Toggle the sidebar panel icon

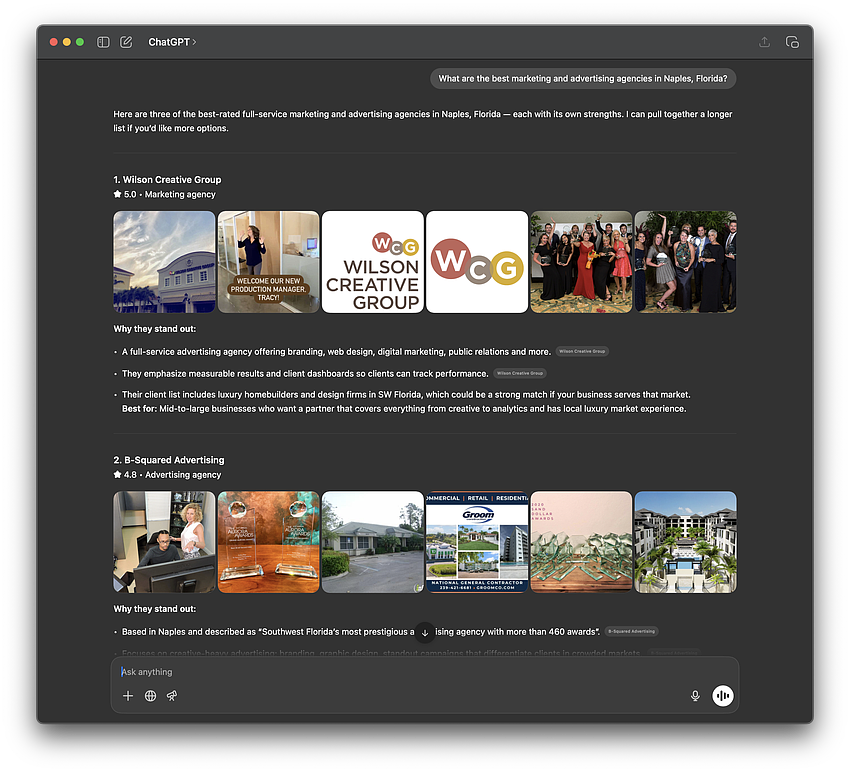103,42
